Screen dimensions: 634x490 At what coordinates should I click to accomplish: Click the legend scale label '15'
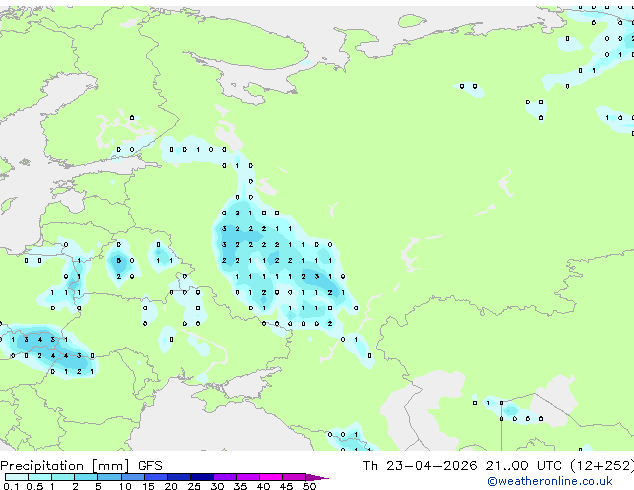148,486
